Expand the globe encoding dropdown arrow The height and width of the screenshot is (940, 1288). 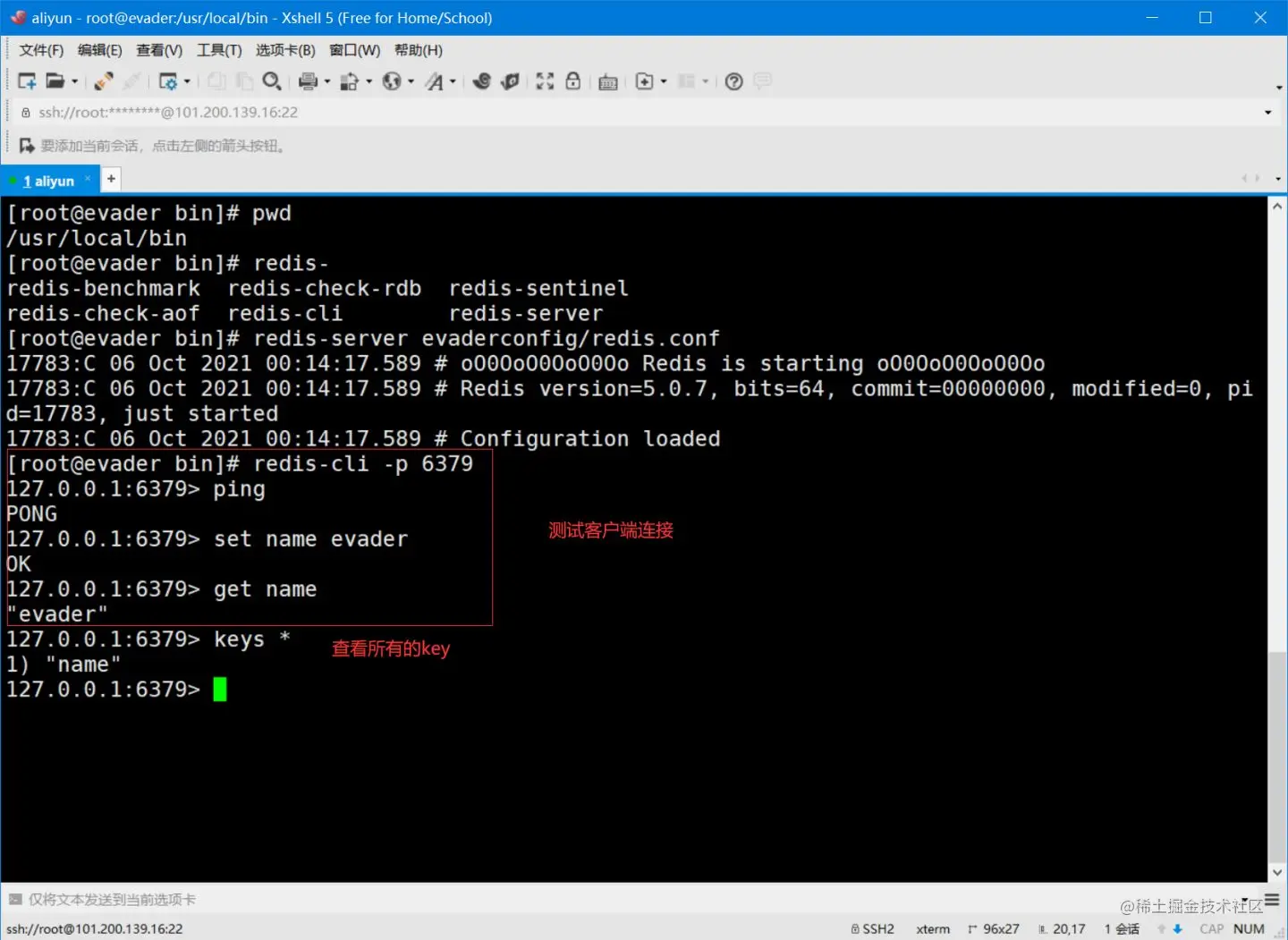click(411, 81)
